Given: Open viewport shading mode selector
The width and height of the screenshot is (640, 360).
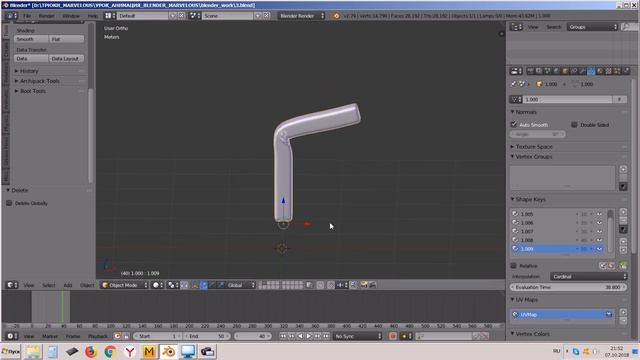Looking at the screenshot, I should tap(158, 285).
